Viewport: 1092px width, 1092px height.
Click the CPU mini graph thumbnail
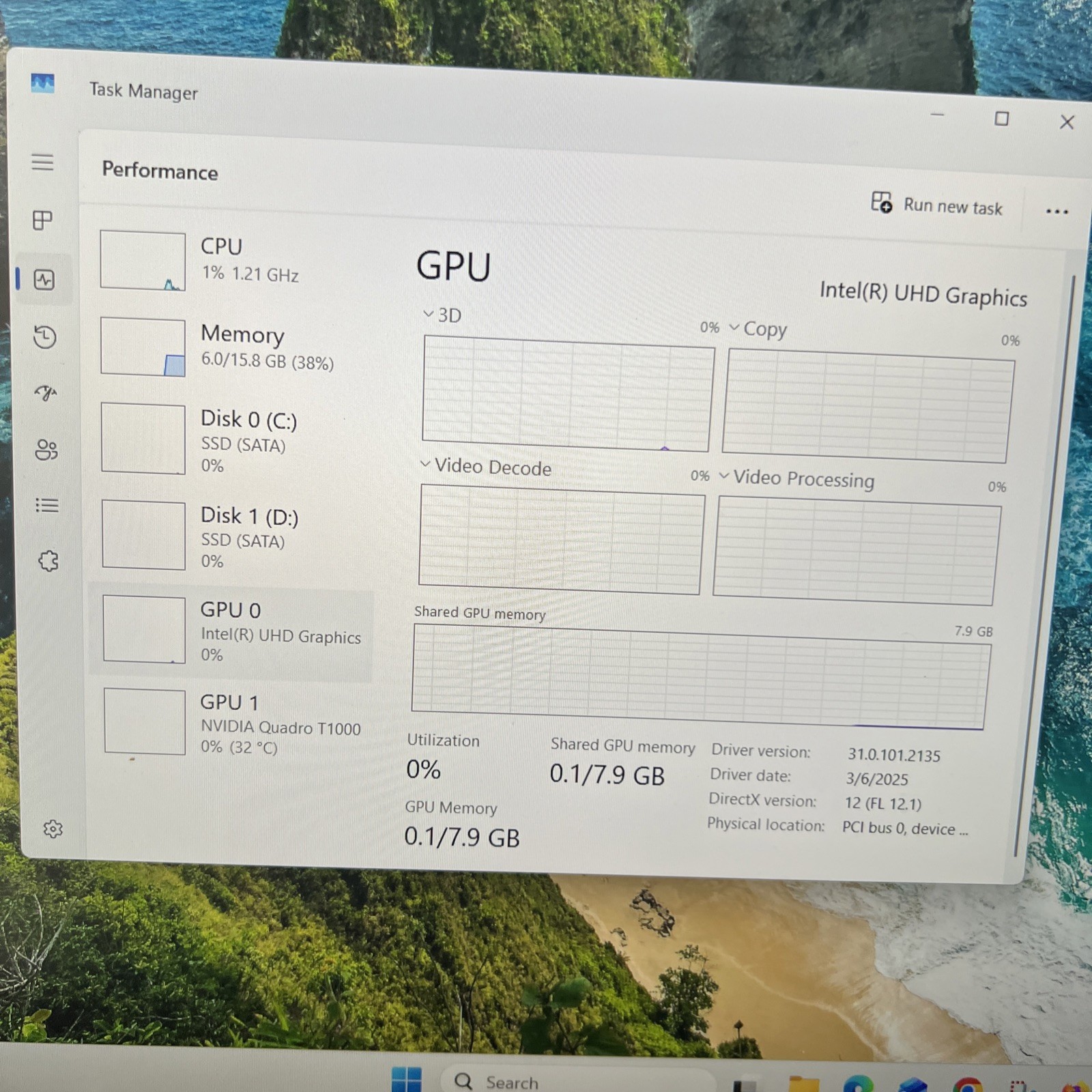tap(143, 261)
